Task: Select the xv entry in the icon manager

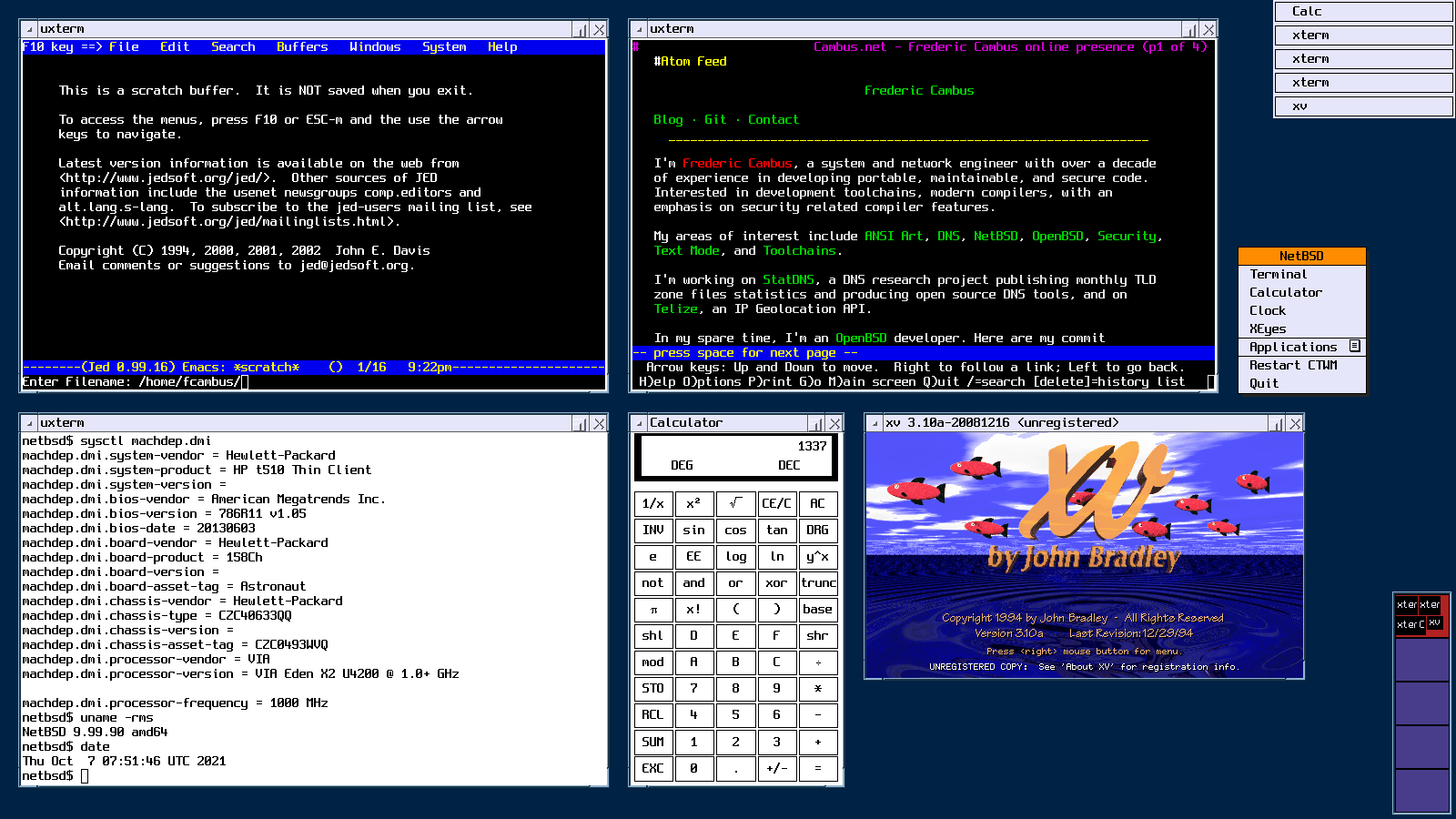Action: pos(1363,106)
